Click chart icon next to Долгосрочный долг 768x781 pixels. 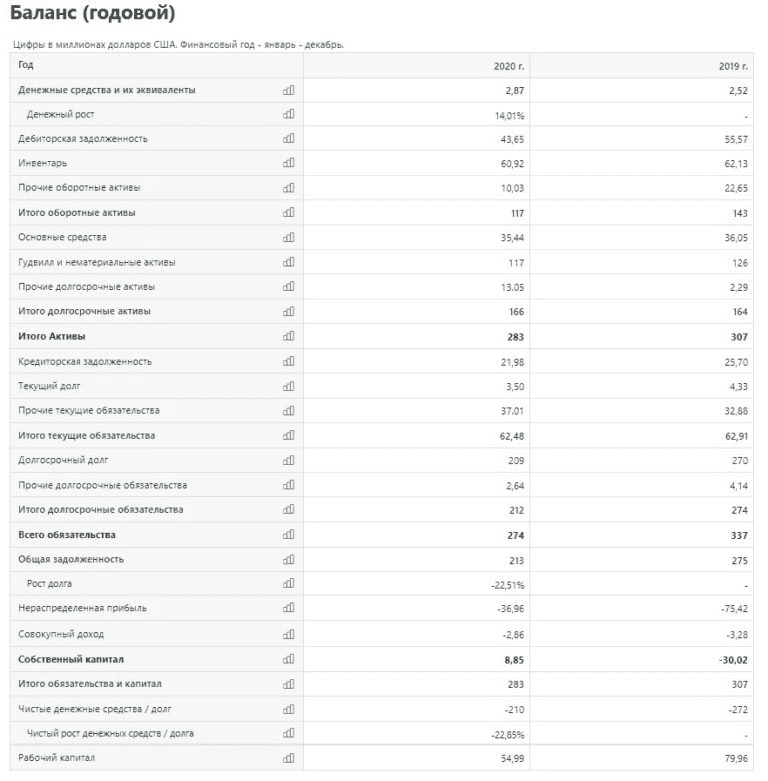click(x=289, y=460)
